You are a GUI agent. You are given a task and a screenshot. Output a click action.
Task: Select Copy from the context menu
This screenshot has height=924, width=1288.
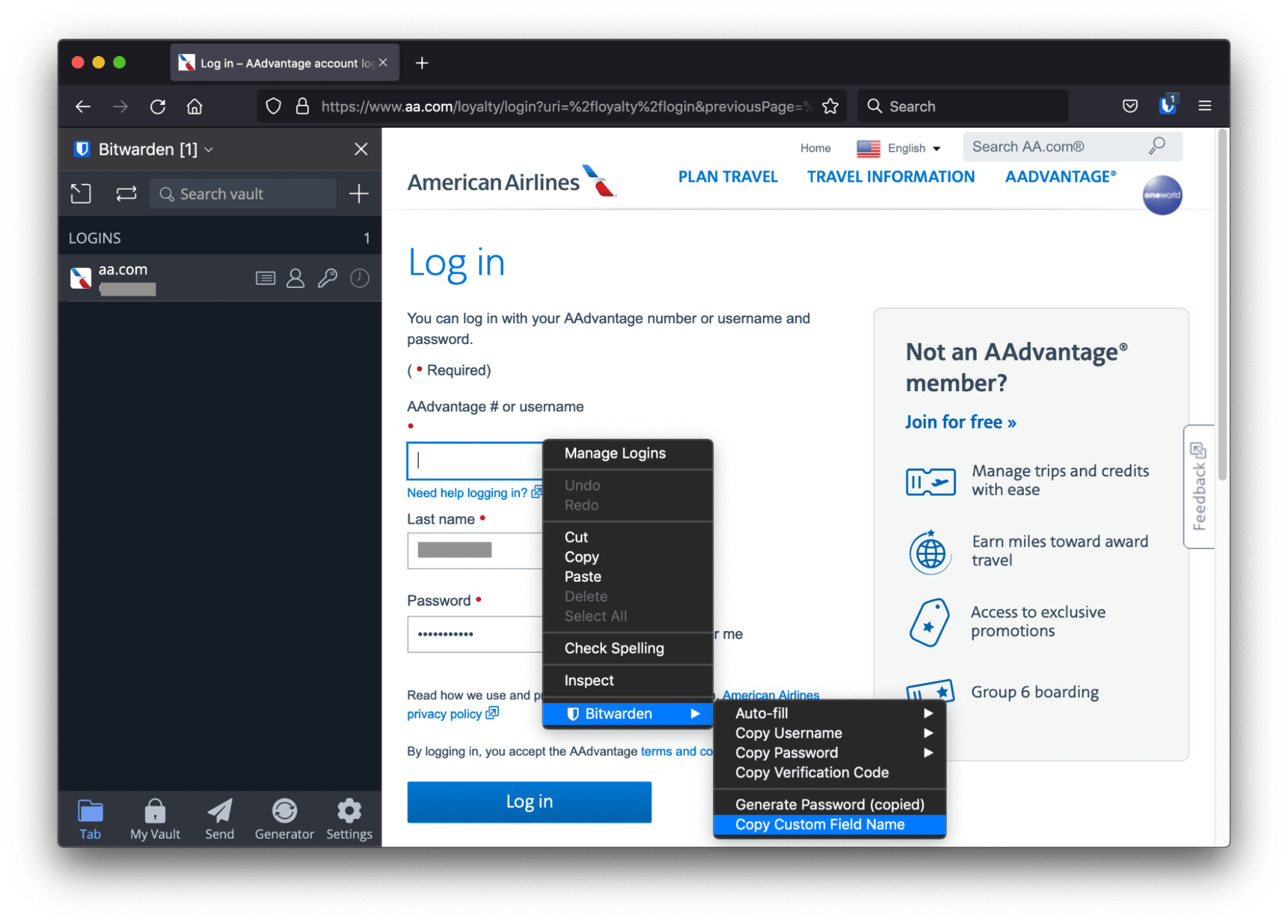point(628,557)
